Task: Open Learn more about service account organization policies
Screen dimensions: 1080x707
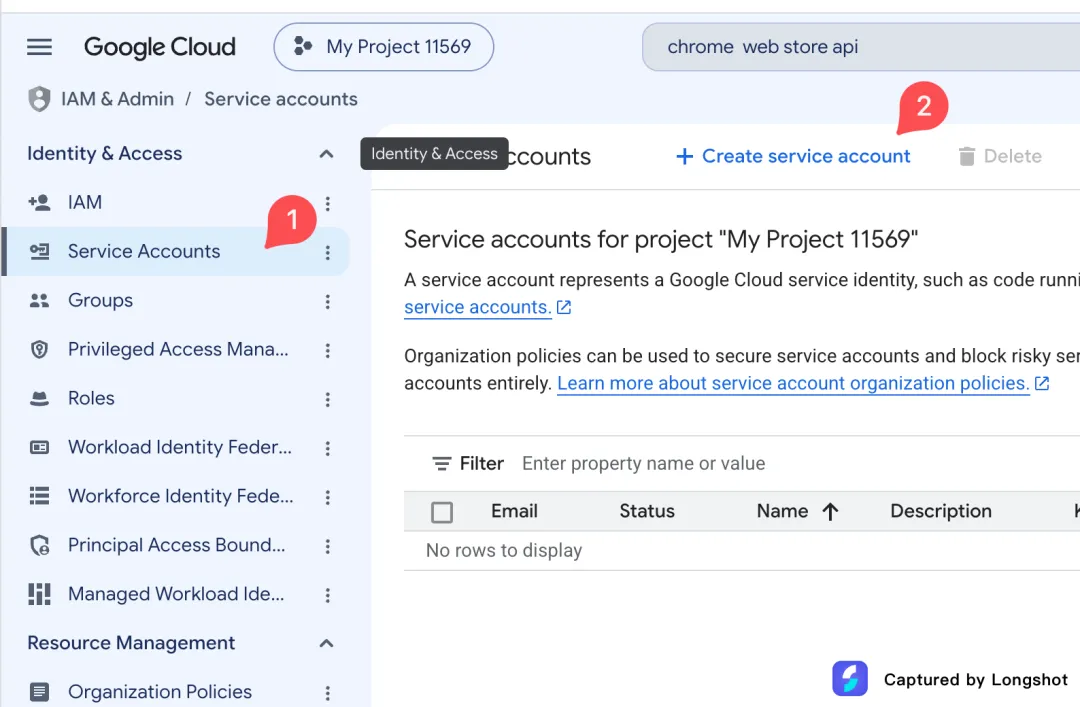Action: (803, 383)
